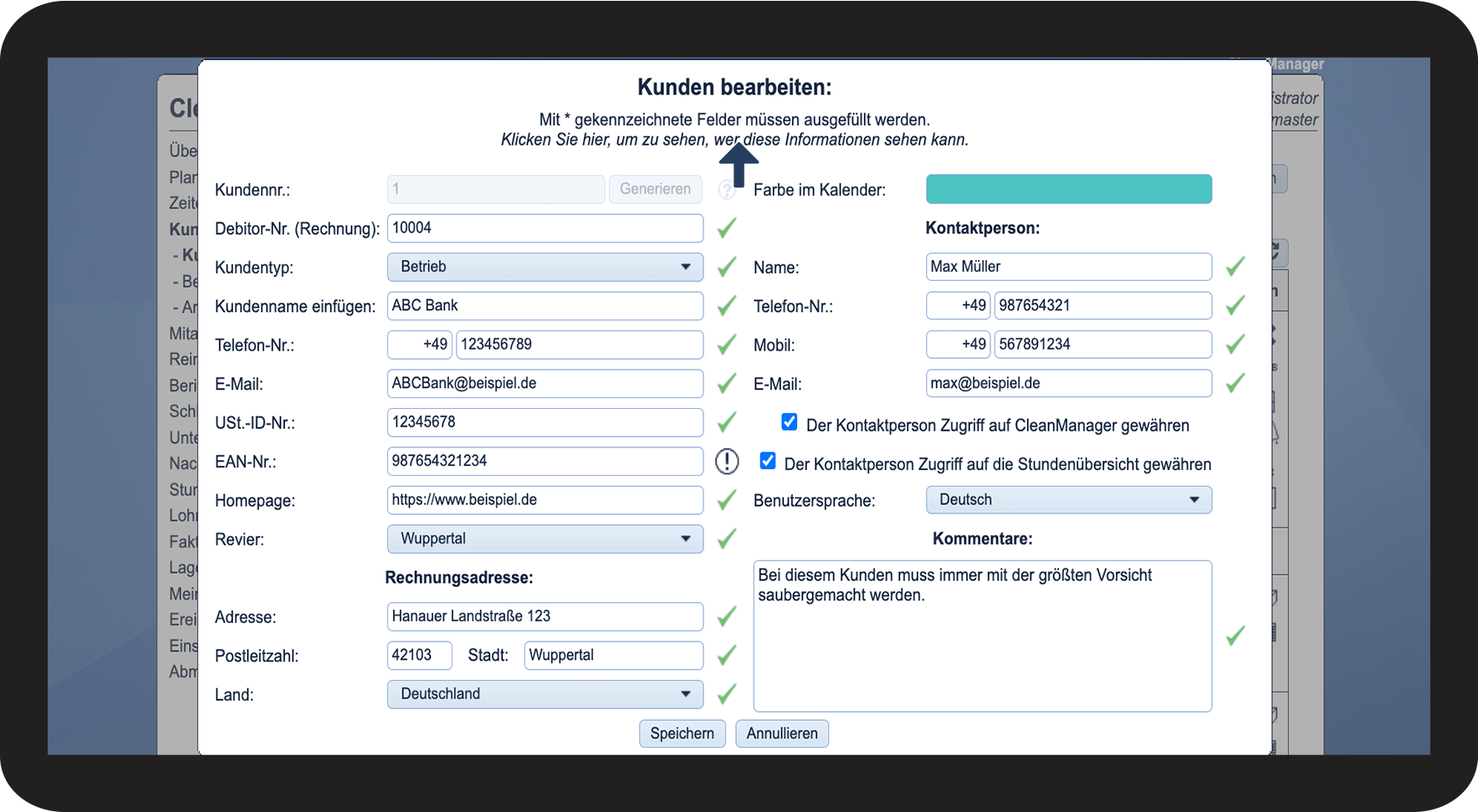Click the green checkmark beside the Kommentare box
The height and width of the screenshot is (812, 1478).
pyautogui.click(x=1235, y=636)
